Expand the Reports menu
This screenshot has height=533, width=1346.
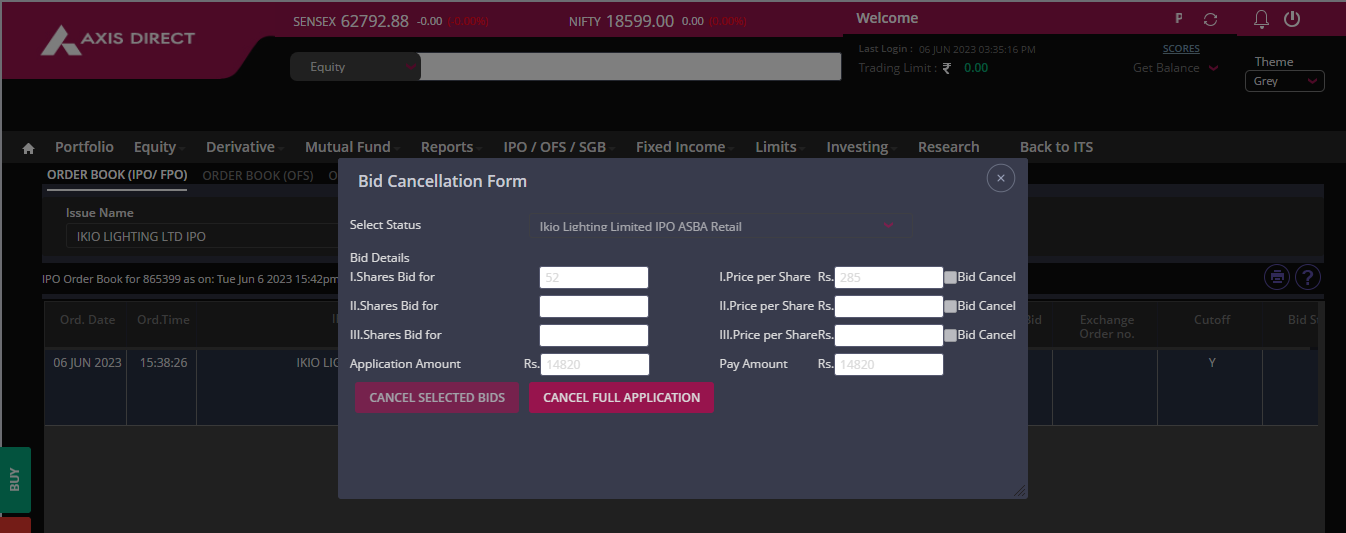point(451,147)
